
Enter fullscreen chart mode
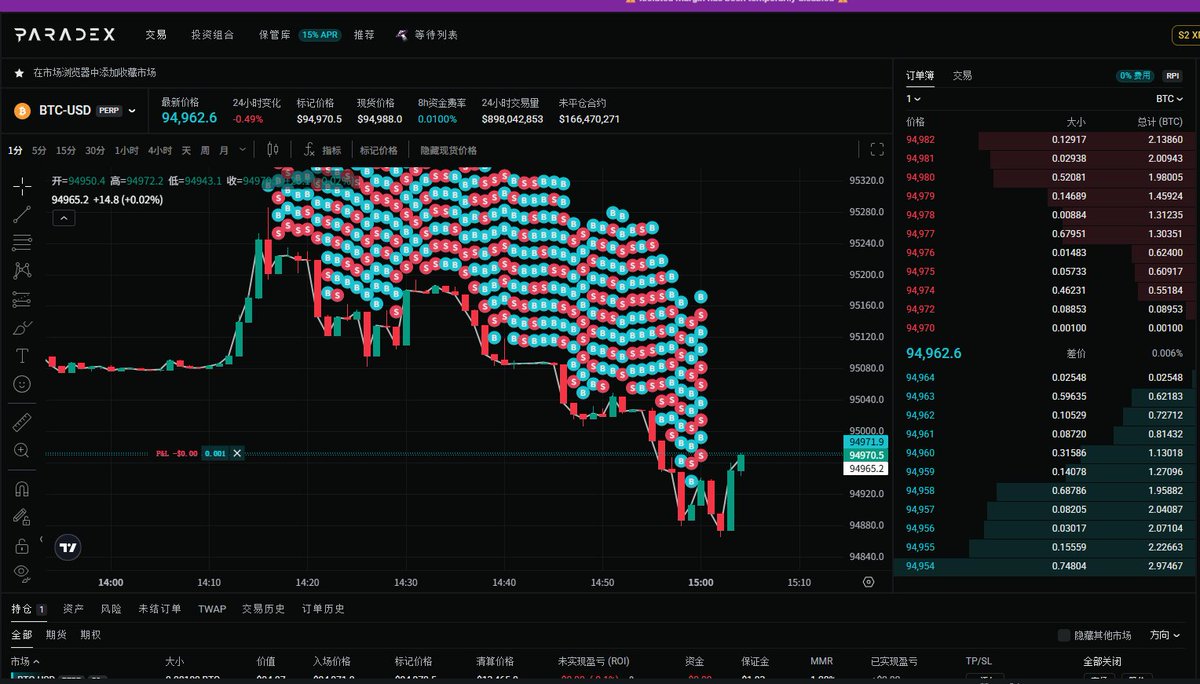(877, 150)
